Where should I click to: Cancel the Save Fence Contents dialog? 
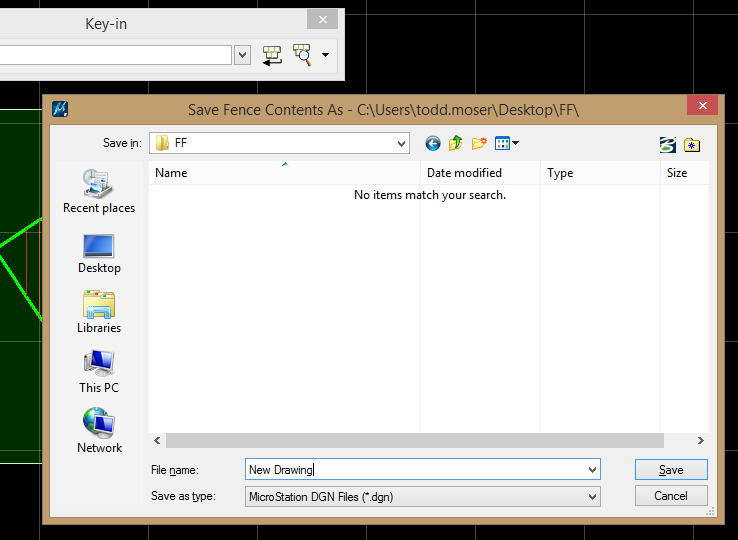tap(670, 496)
